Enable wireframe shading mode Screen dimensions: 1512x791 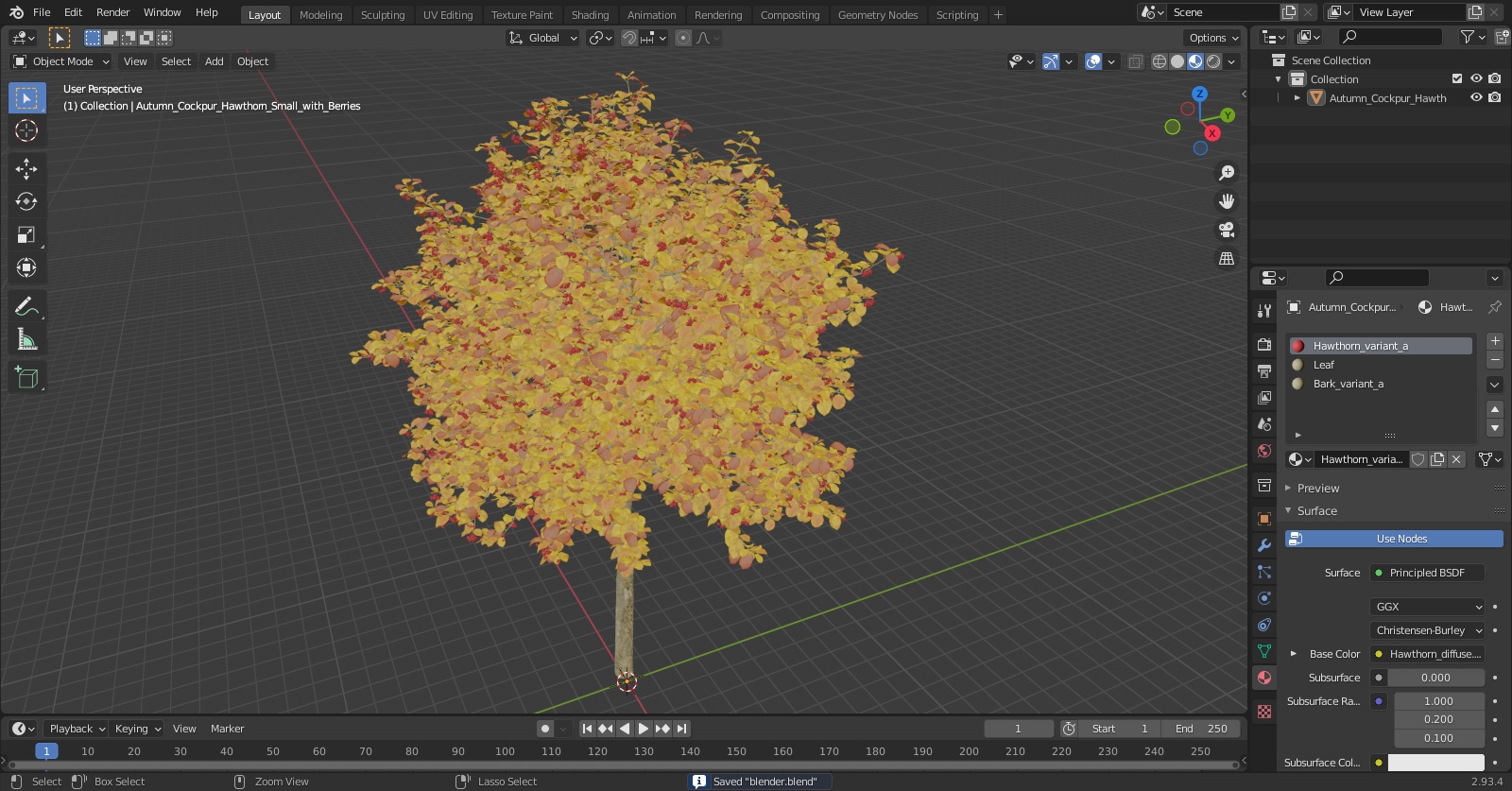[x=1159, y=61]
